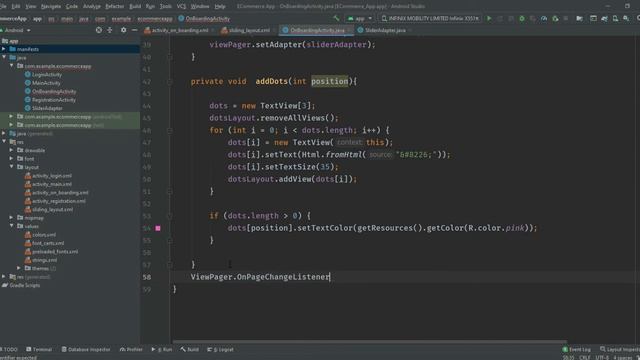The height and width of the screenshot is (360, 640).
Task: Click the Expand All icon in project panel
Action: pyautogui.click(x=110, y=30)
